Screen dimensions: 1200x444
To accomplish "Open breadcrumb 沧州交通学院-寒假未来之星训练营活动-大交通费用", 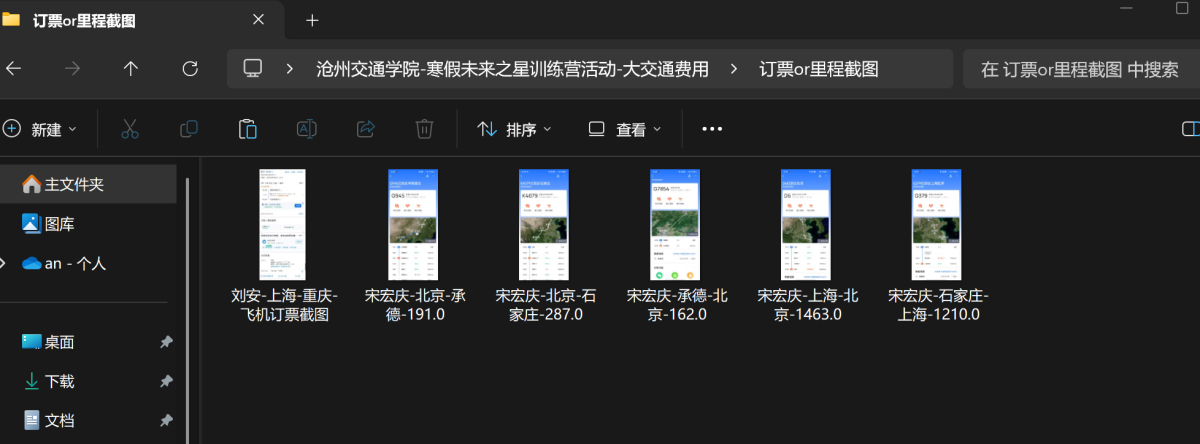I will [x=512, y=69].
